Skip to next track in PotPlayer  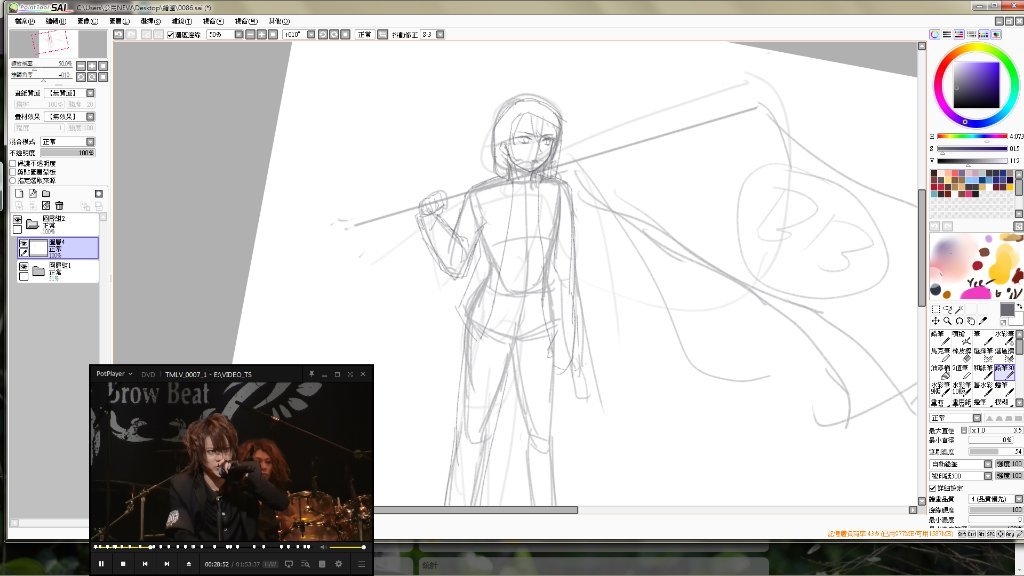click(x=167, y=564)
